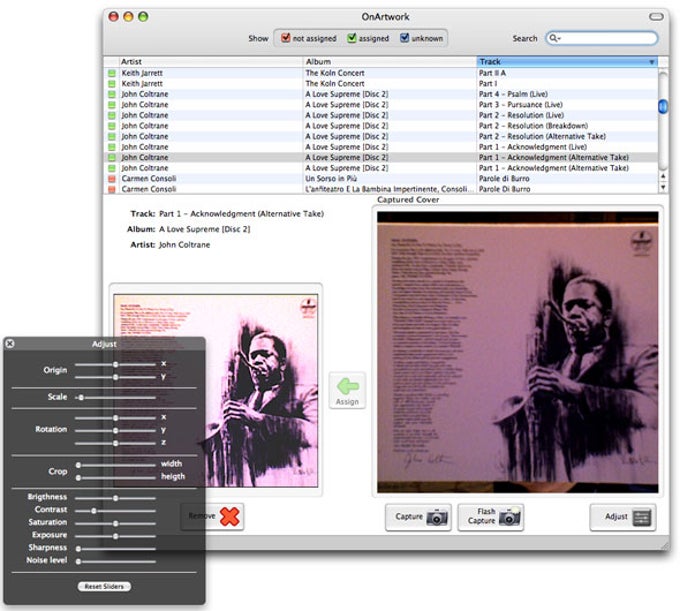680x611 pixels.
Task: Click the green Assign arrow button
Action: [347, 390]
